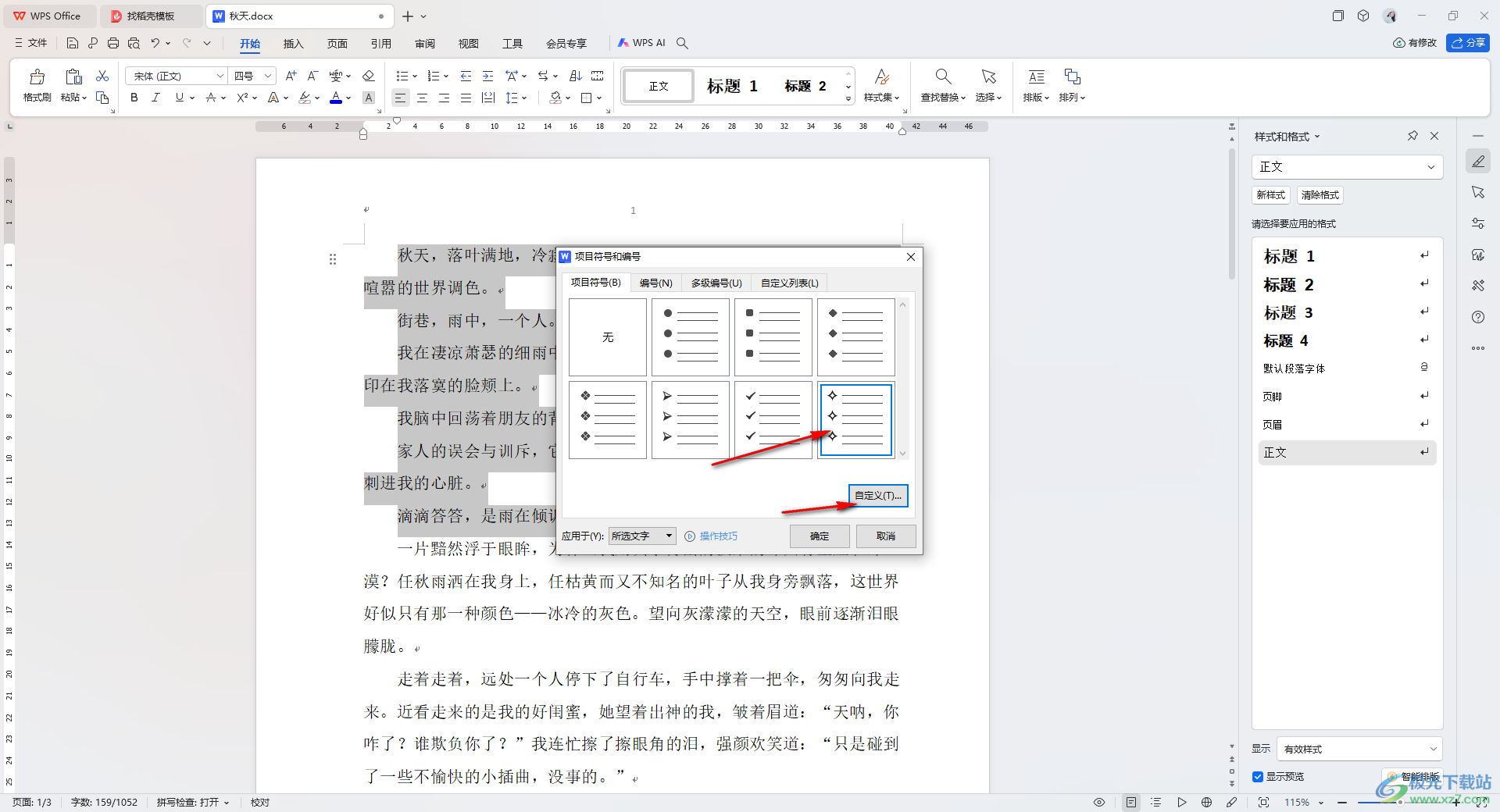The height and width of the screenshot is (812, 1500).
Task: Click the print icon in quick toolbar
Action: [113, 43]
